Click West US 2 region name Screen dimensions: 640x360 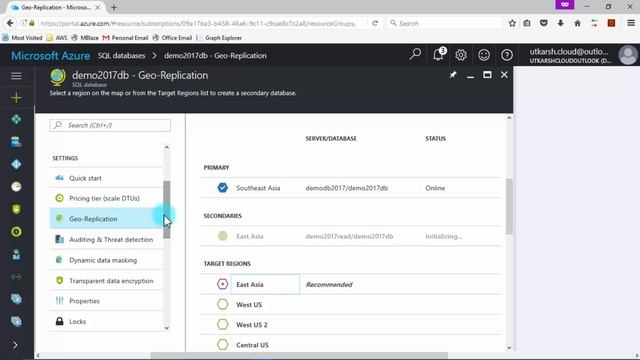(x=252, y=325)
